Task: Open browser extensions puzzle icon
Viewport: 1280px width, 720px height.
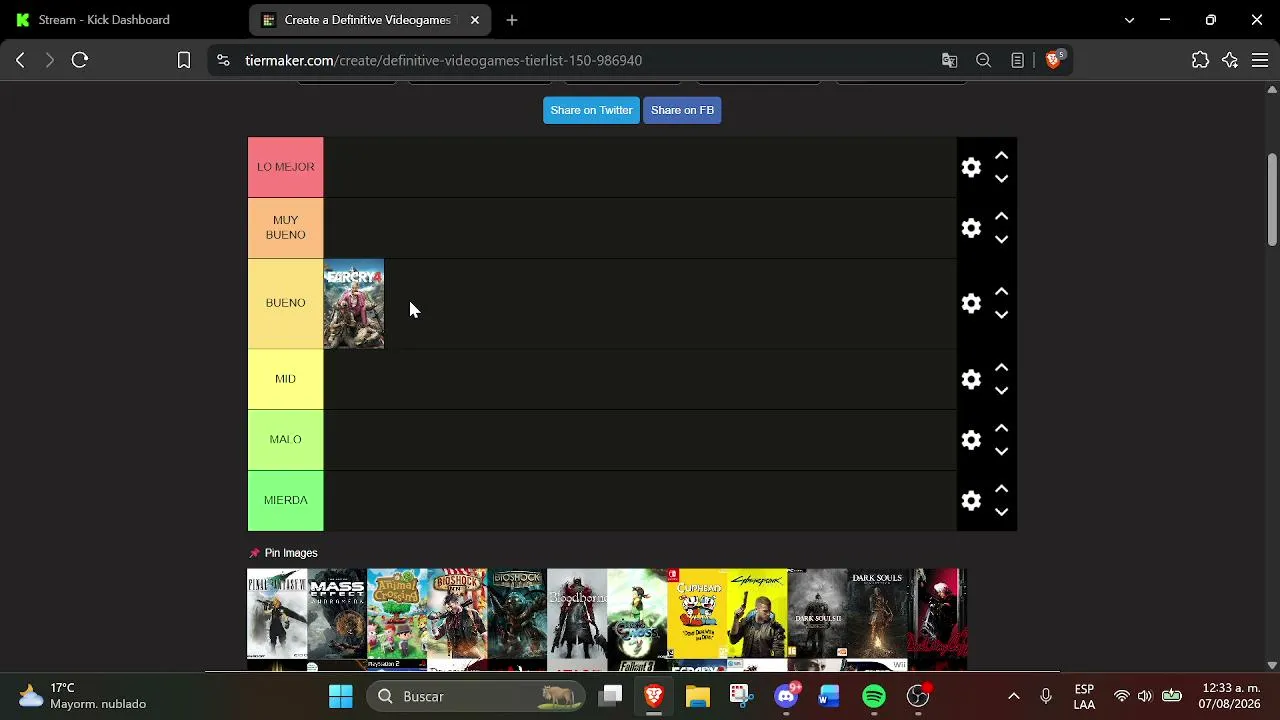Action: 1201,60
